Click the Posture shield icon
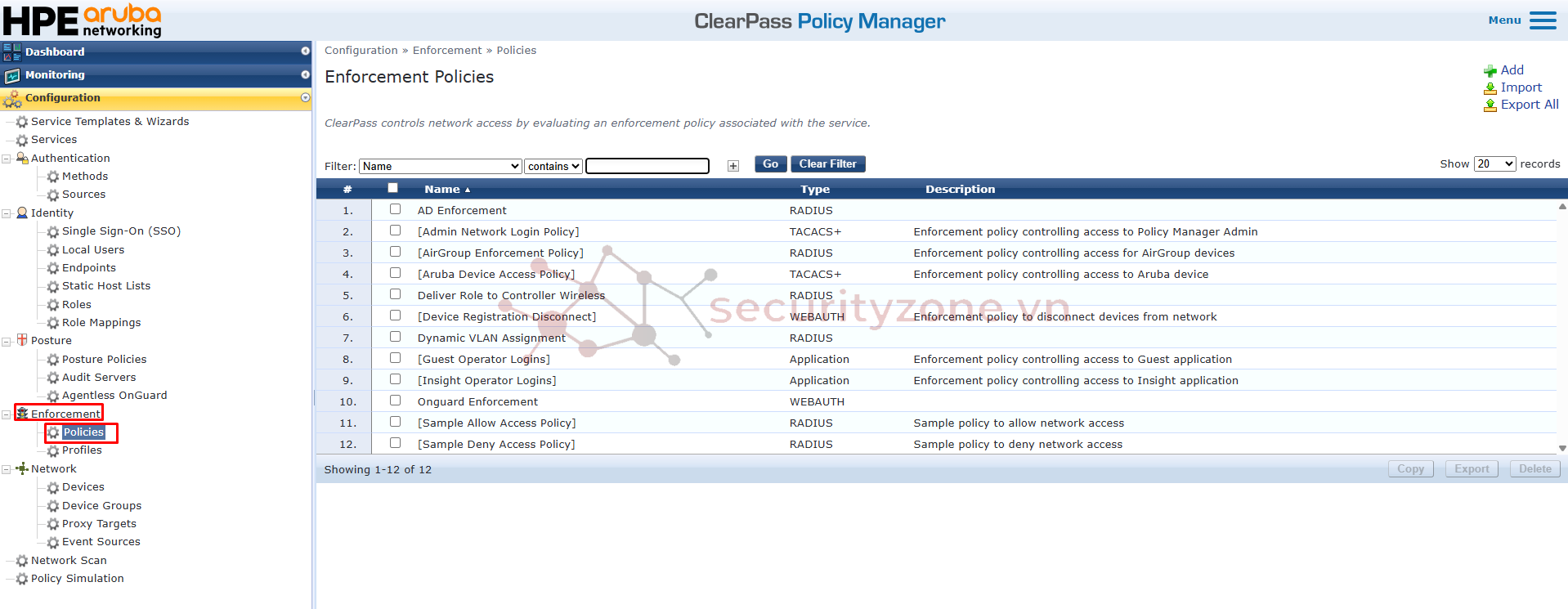The image size is (1568, 609). click(x=22, y=340)
